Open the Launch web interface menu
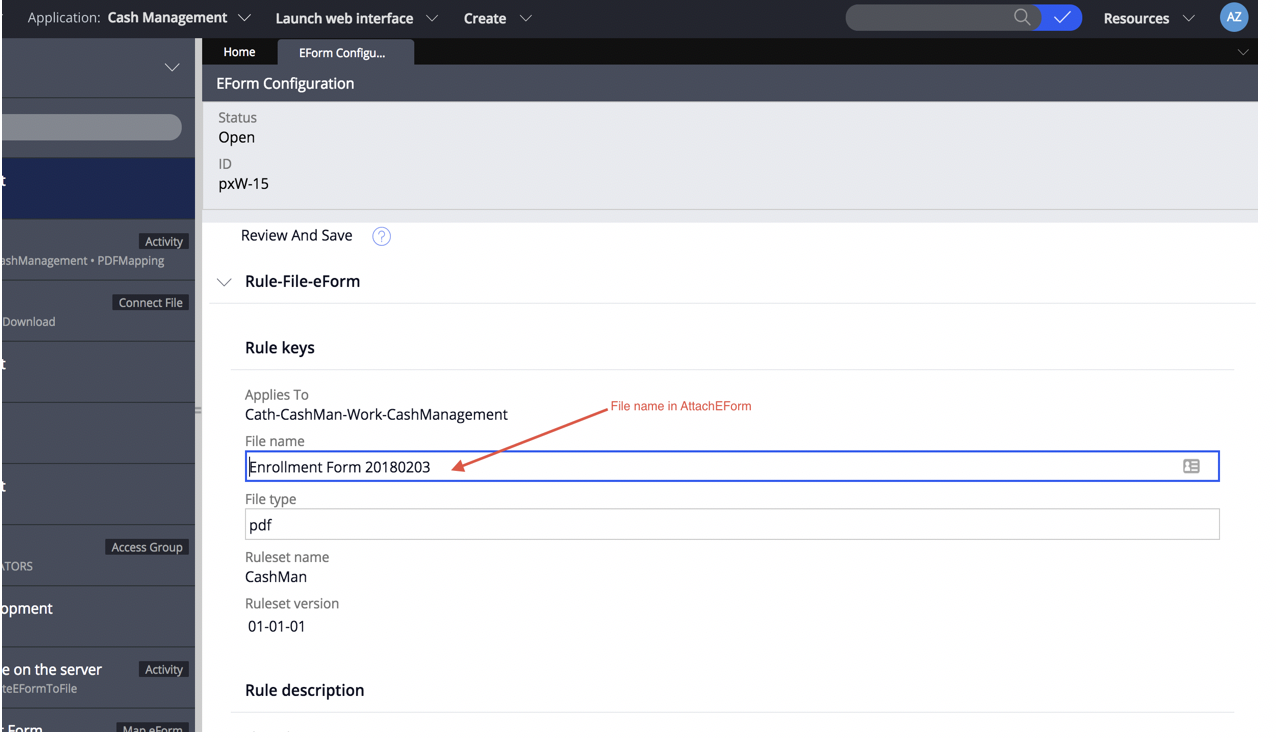This screenshot has width=1276, height=738. tap(356, 18)
